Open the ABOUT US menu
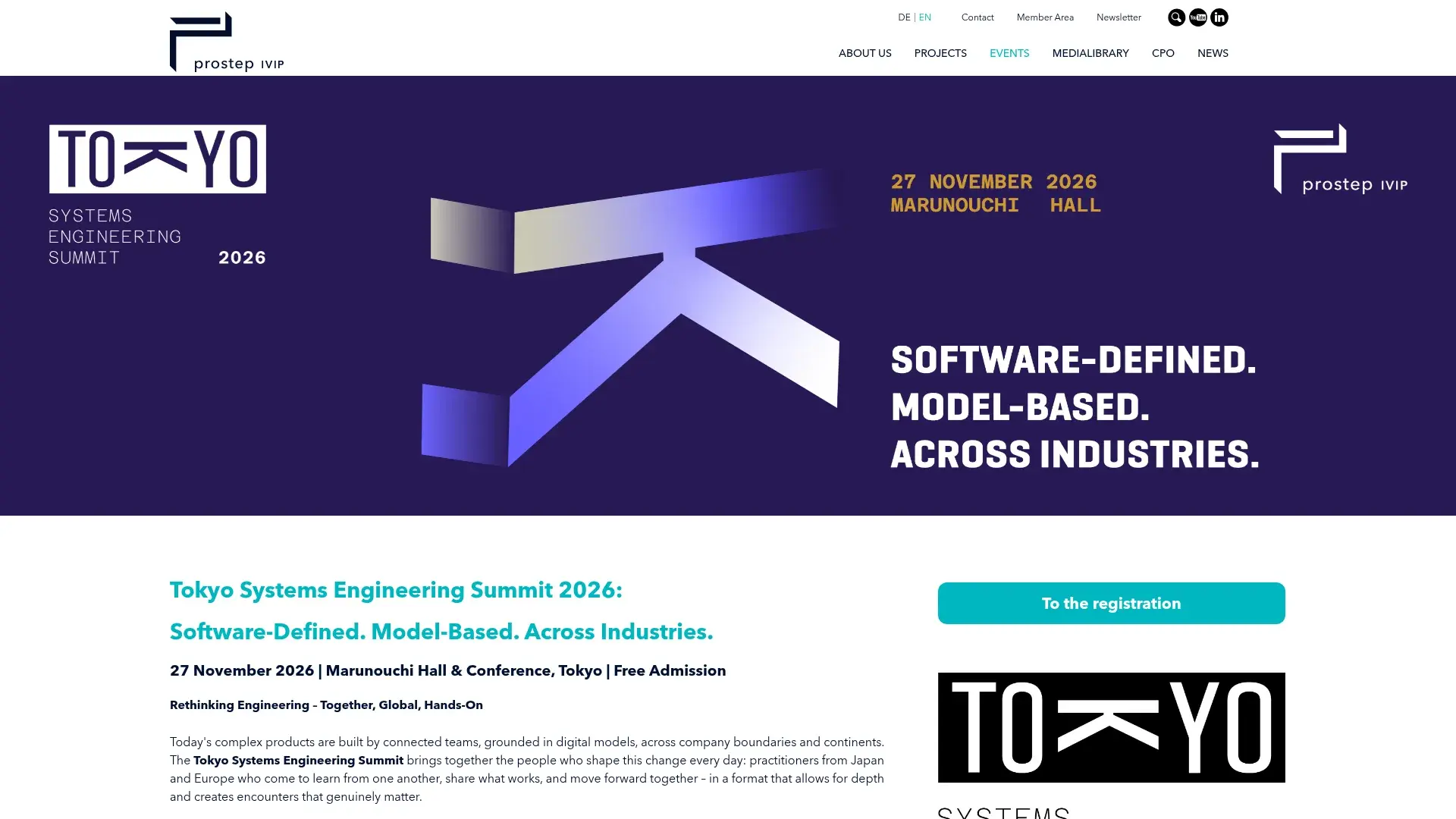Viewport: 1456px width, 819px height. (x=864, y=53)
